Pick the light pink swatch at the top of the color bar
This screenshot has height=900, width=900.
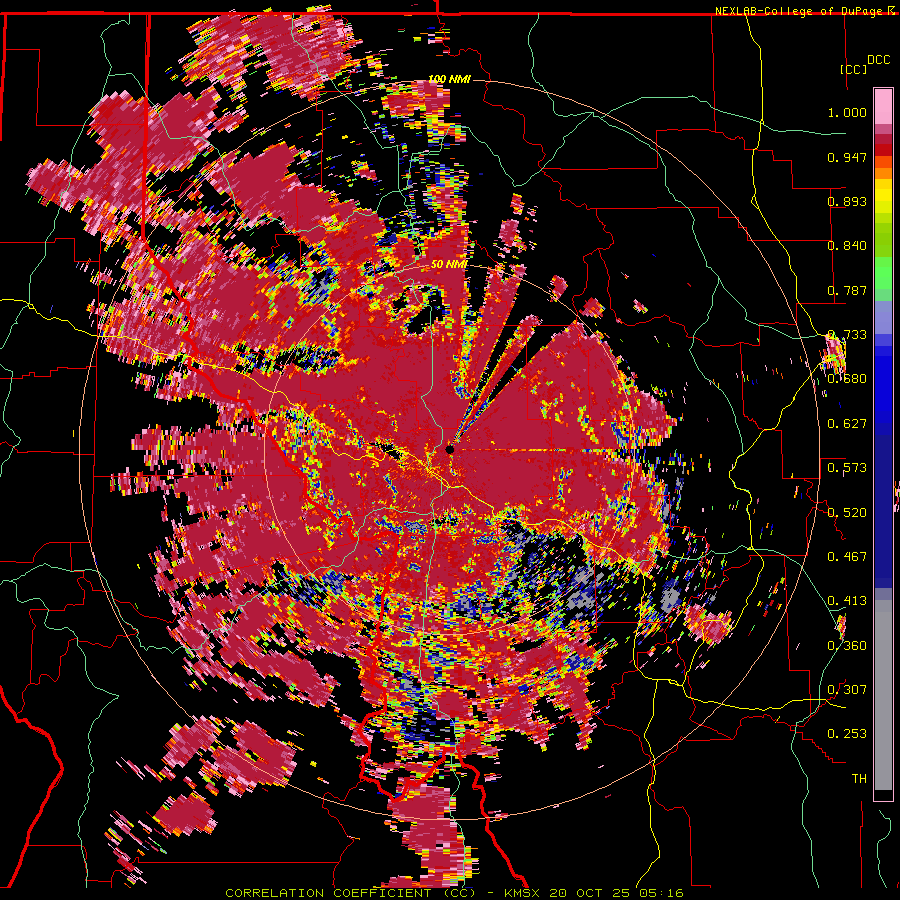pyautogui.click(x=883, y=106)
